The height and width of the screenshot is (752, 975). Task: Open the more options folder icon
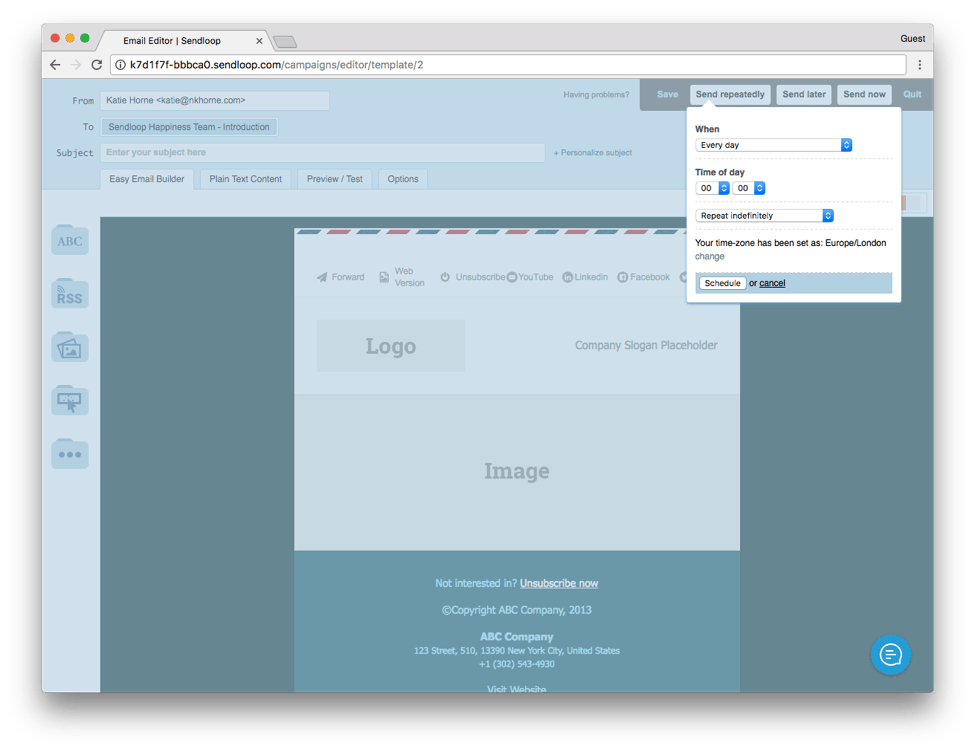tap(70, 454)
